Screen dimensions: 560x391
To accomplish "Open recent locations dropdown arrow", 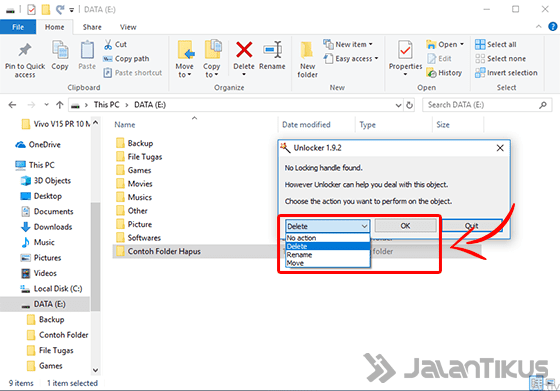I will click(46, 105).
